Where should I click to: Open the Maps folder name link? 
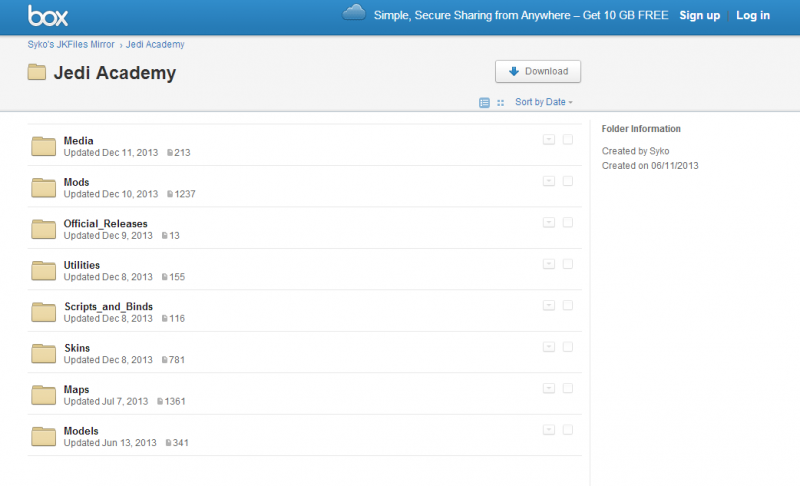77,390
